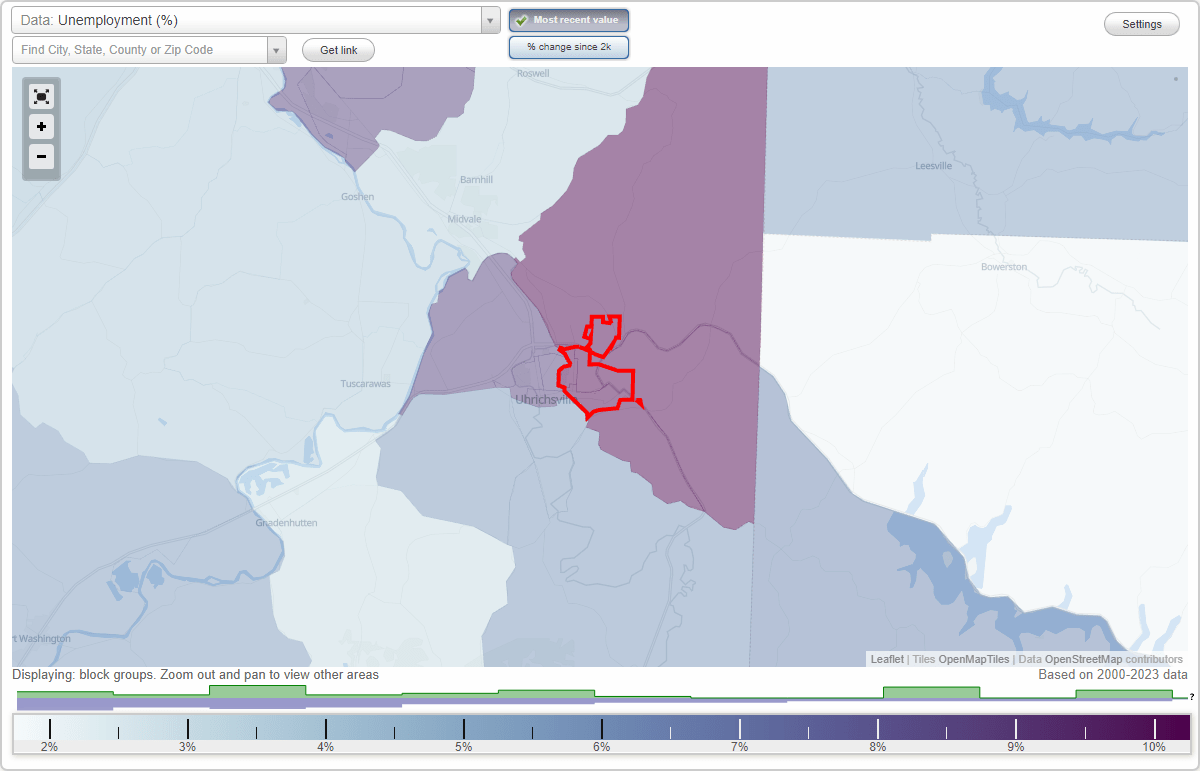
Task: Open the Data: Unemployment (%) dropdown
Action: click(x=250, y=18)
